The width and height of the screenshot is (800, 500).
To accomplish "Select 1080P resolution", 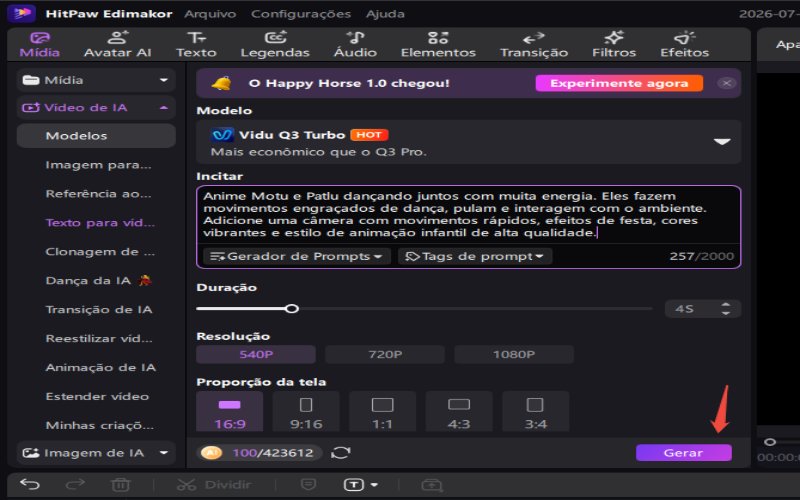I will pyautogui.click(x=514, y=354).
